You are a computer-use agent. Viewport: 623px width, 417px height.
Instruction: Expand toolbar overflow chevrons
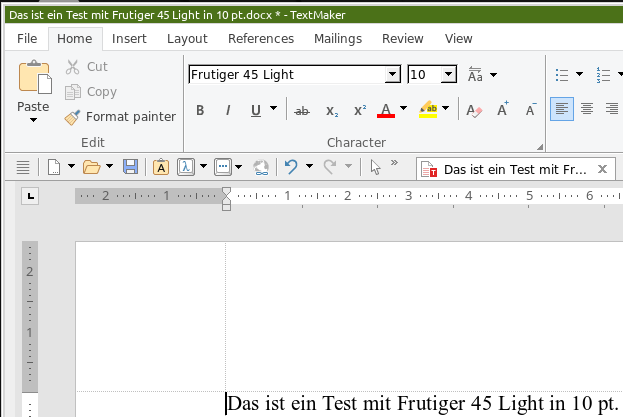(394, 162)
